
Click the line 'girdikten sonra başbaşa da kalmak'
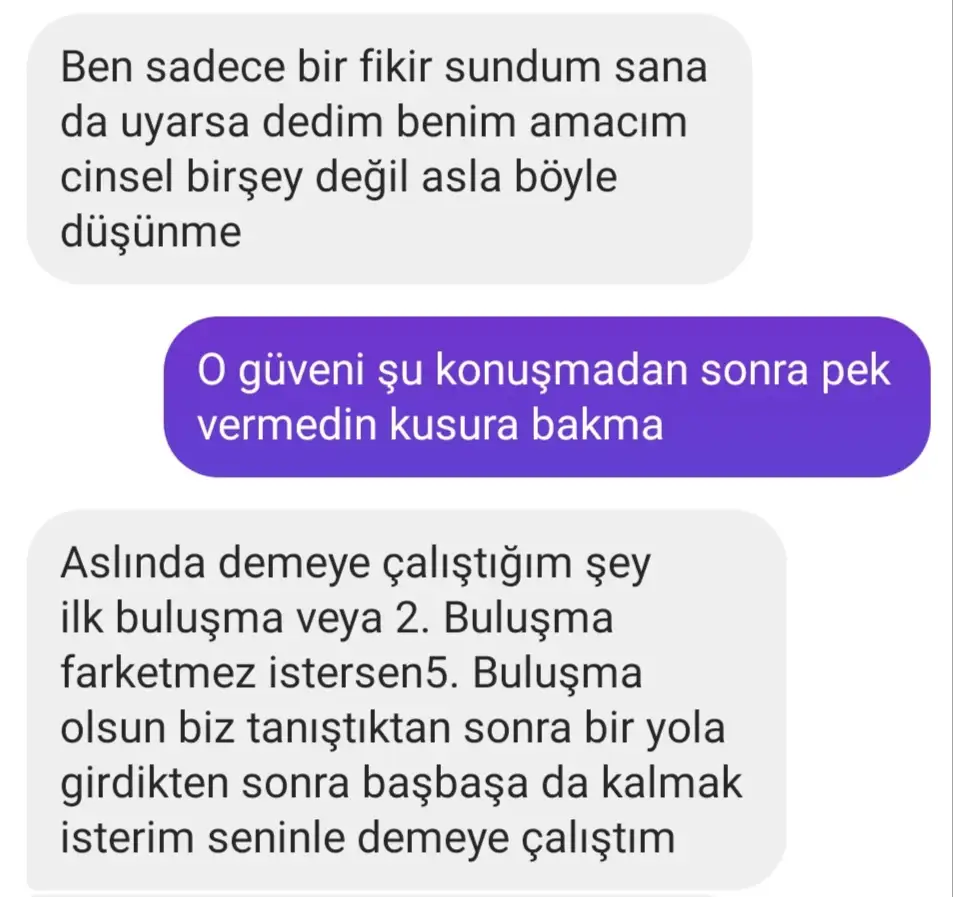(401, 784)
